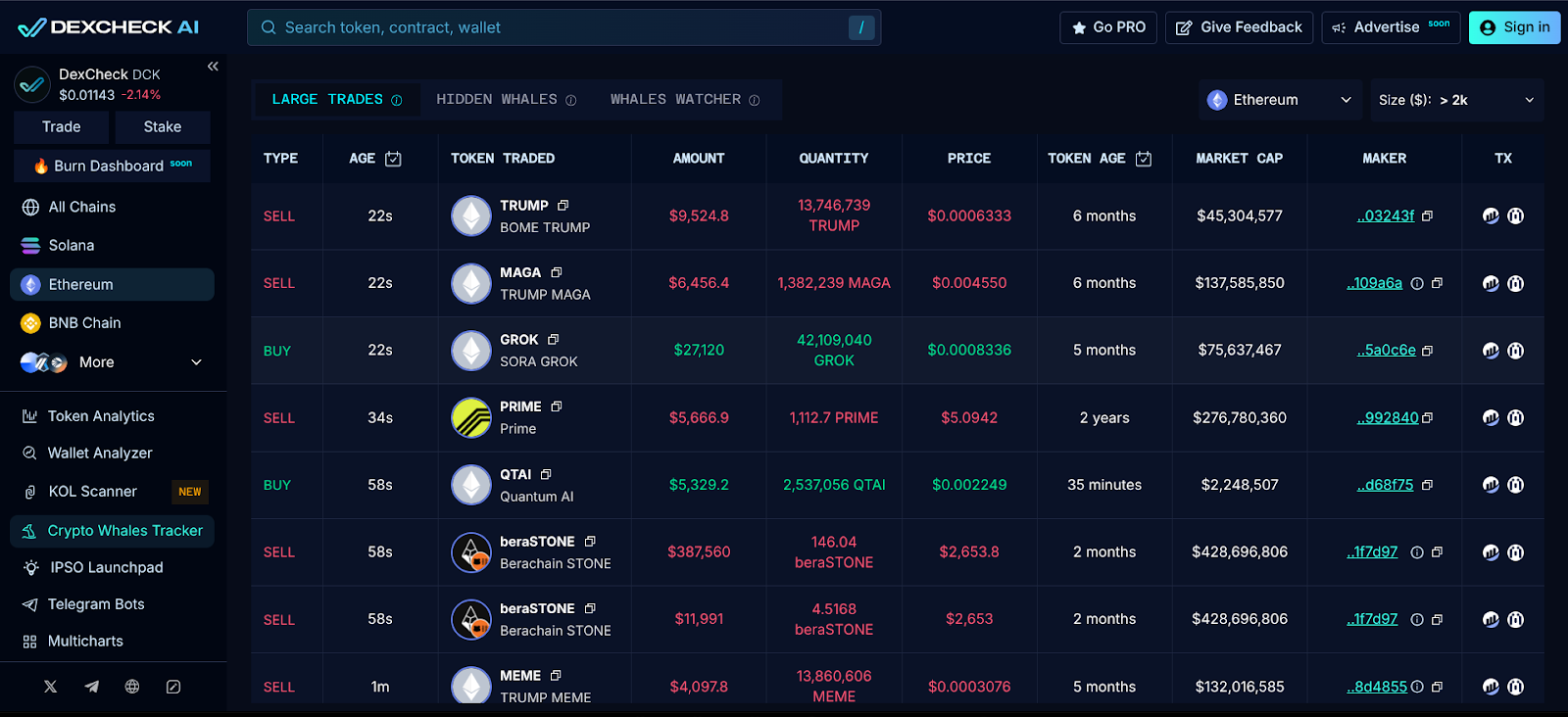This screenshot has width=1568, height=717.
Task: Click market cap $276,780,360
Action: [1240, 417]
